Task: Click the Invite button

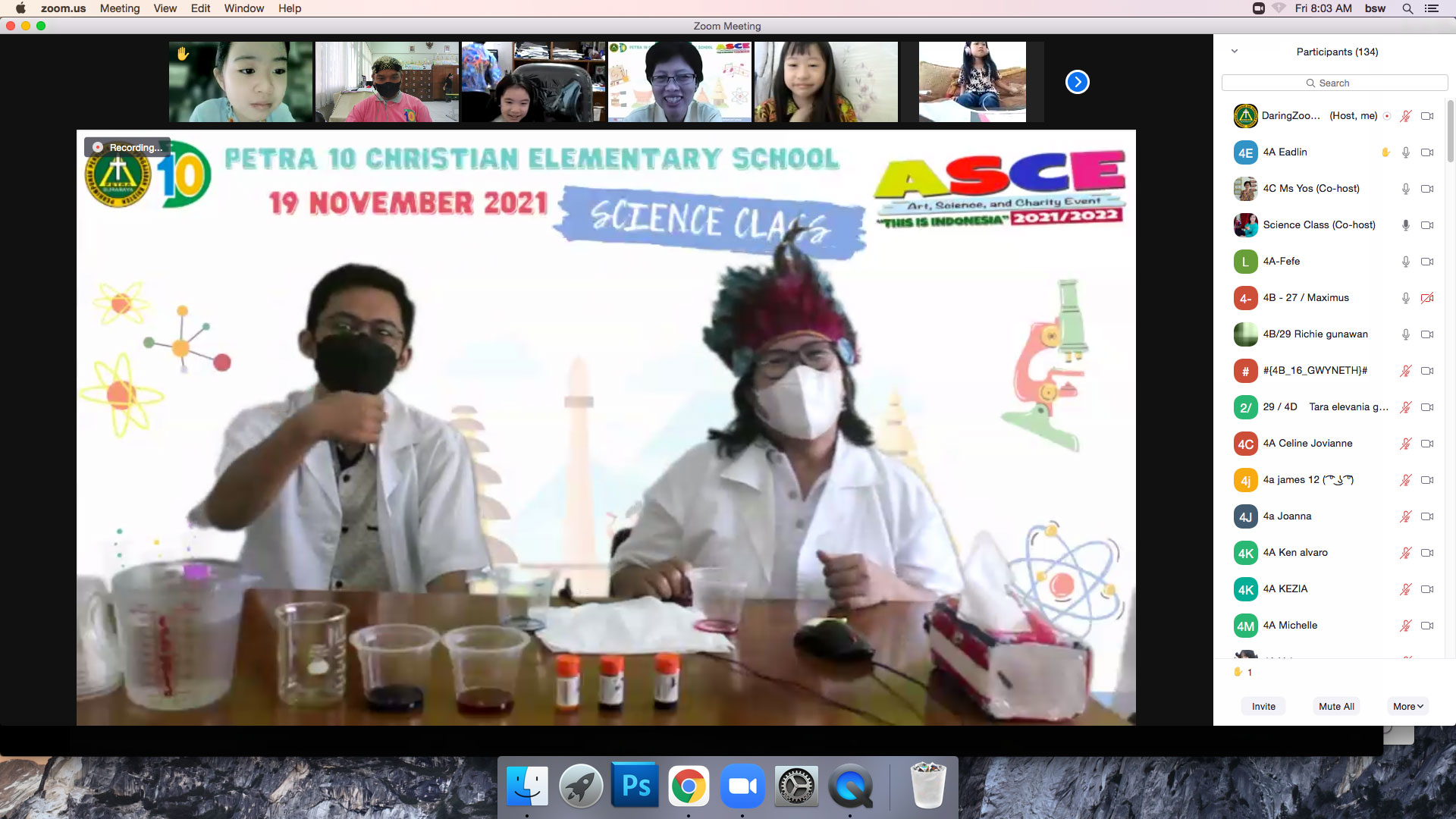Action: point(1263,706)
